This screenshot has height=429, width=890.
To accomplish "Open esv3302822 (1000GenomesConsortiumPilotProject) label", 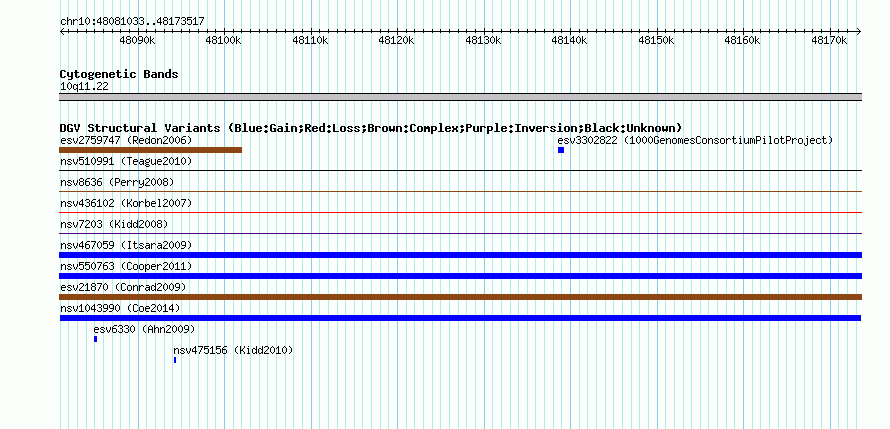I will coord(695,140).
